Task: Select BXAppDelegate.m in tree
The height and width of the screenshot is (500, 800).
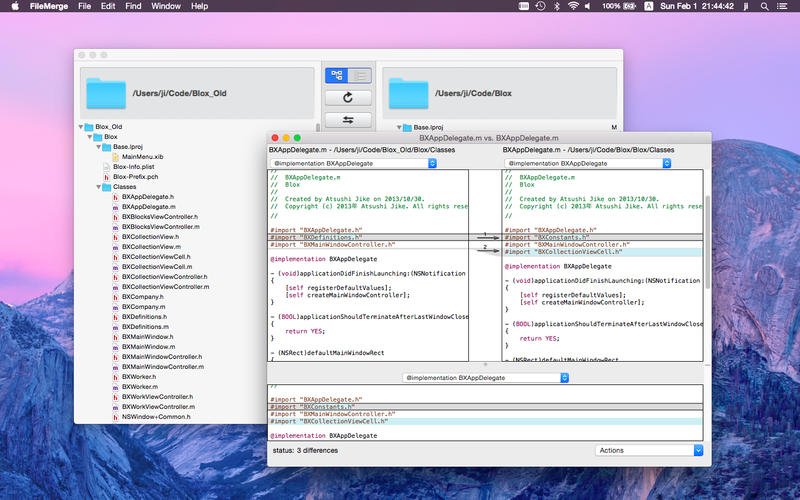Action: click(x=148, y=207)
